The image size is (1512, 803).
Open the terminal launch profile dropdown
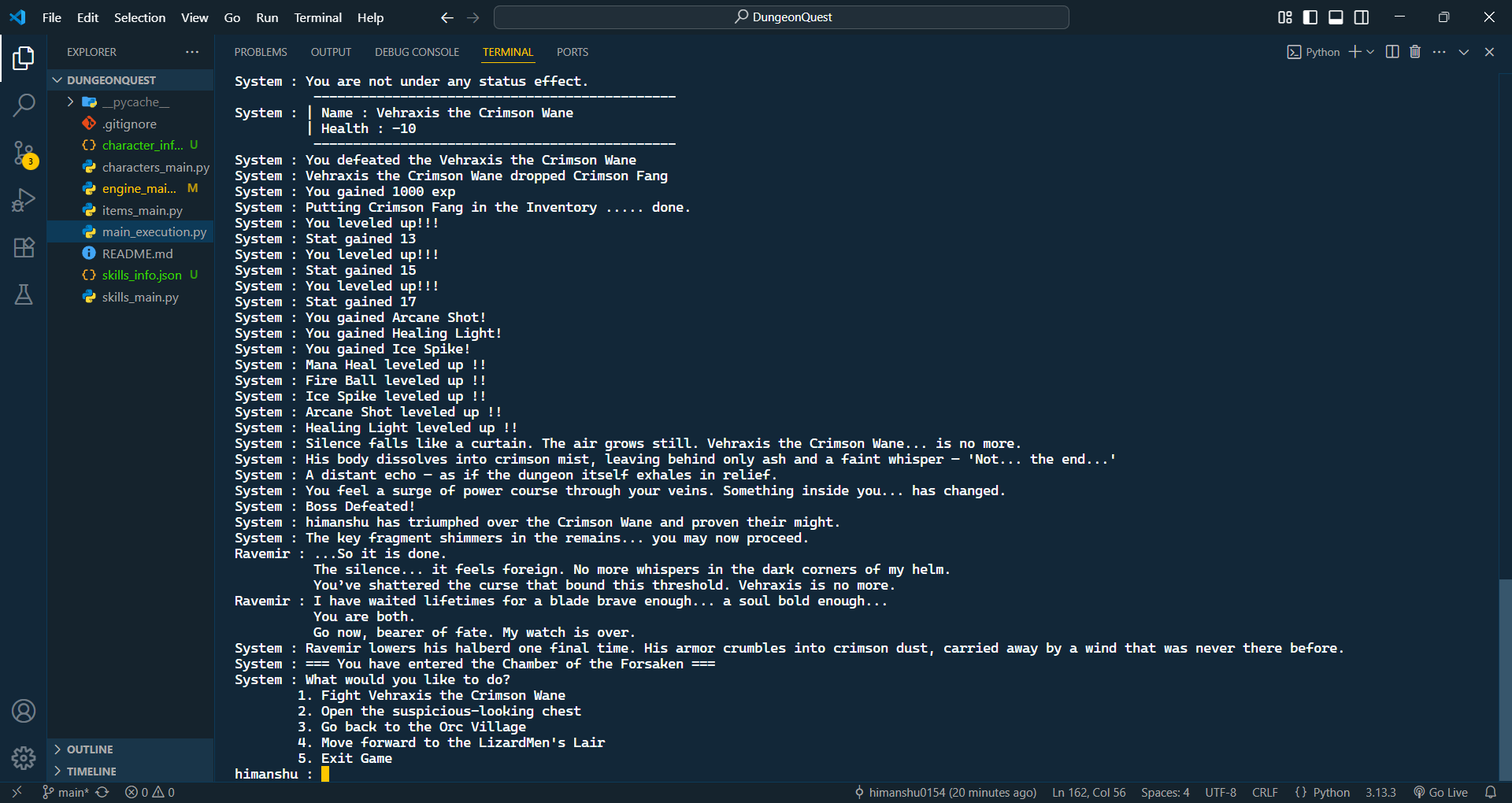(x=1370, y=52)
